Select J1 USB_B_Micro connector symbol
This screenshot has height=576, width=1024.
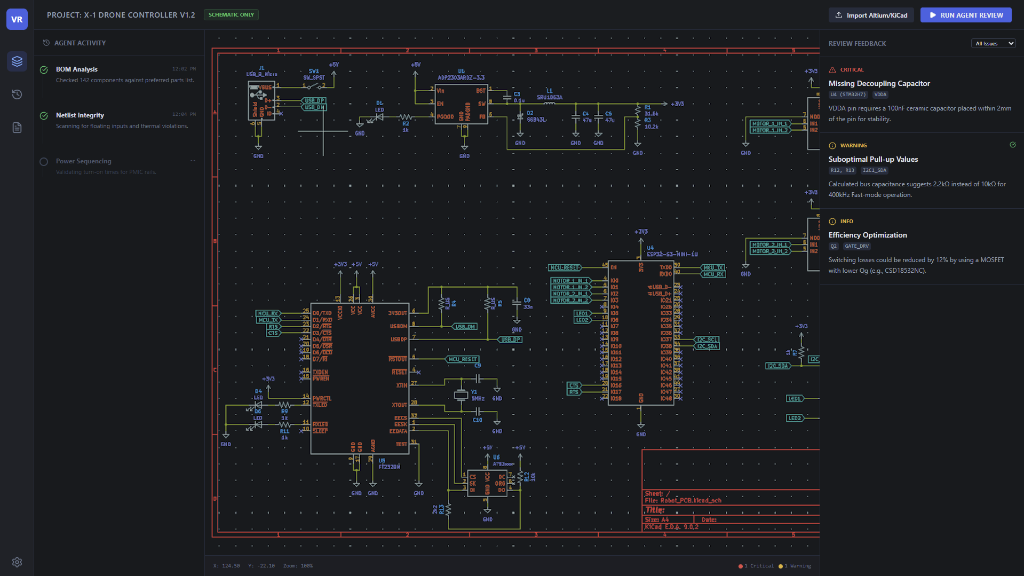click(261, 101)
